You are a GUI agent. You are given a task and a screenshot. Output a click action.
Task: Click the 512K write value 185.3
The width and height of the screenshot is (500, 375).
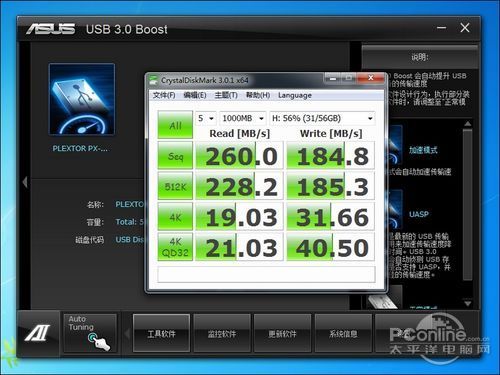[x=331, y=186]
